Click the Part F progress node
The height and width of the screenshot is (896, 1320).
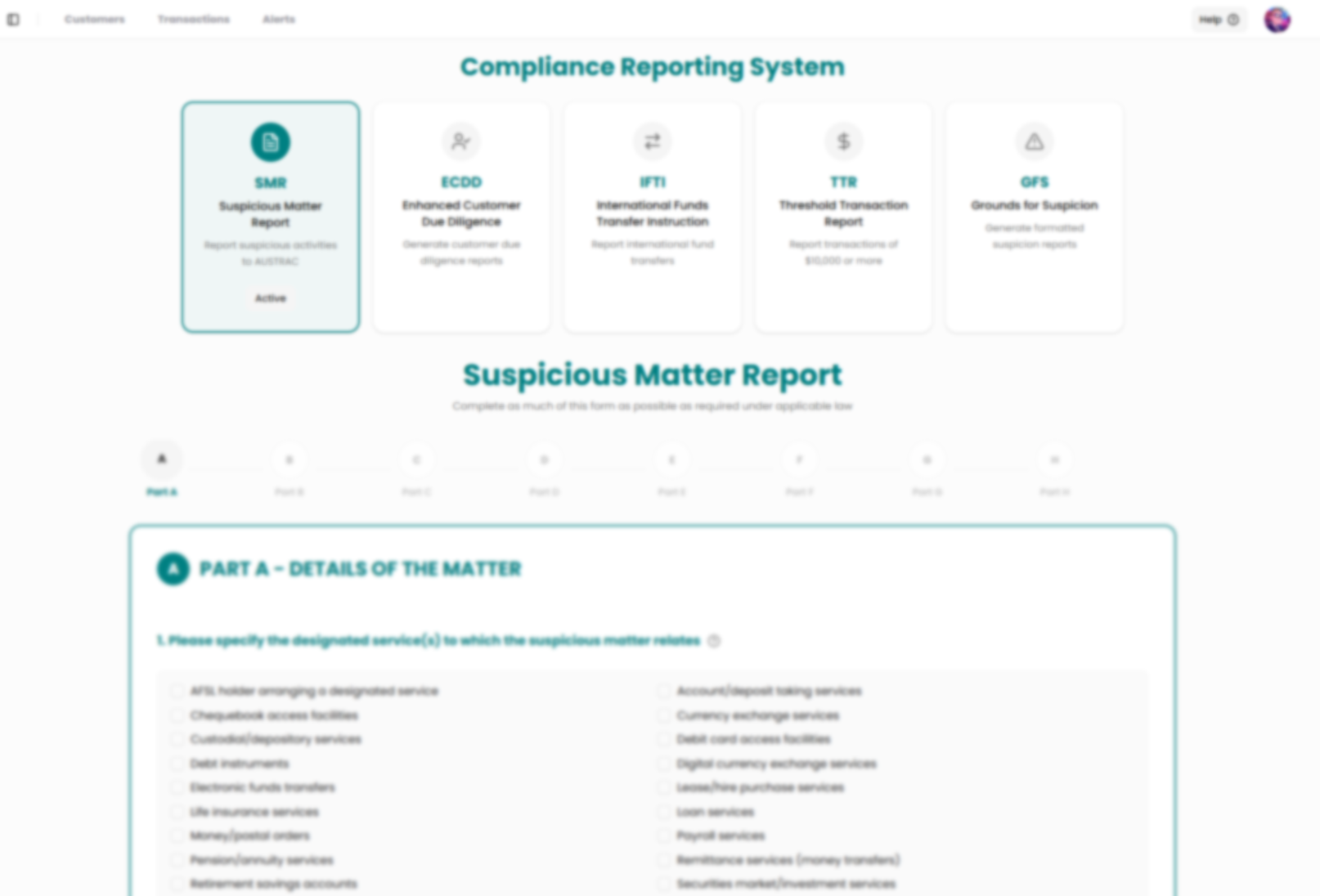pos(799,459)
